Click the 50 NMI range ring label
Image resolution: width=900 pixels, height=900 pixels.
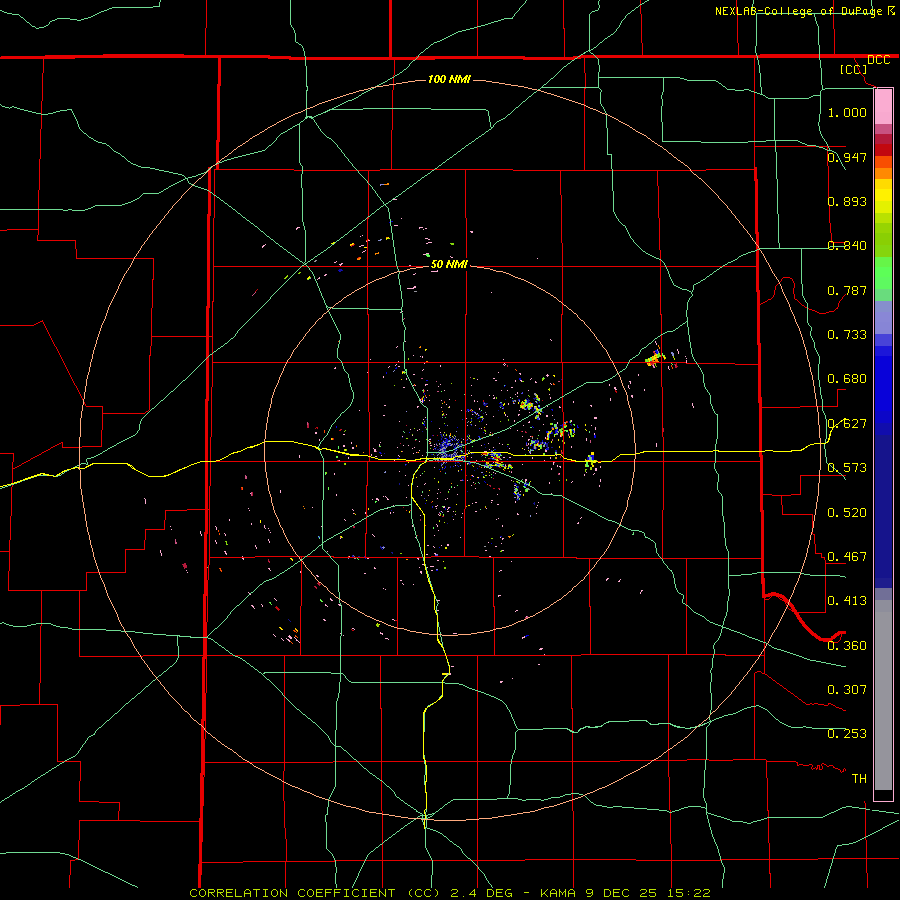(449, 264)
